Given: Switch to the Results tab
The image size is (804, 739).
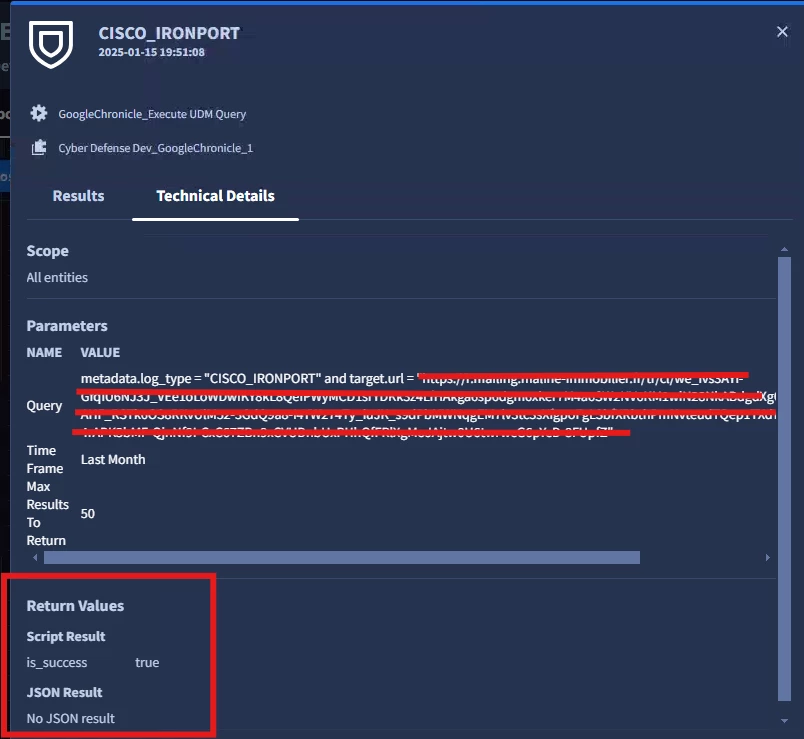Looking at the screenshot, I should pyautogui.click(x=78, y=196).
